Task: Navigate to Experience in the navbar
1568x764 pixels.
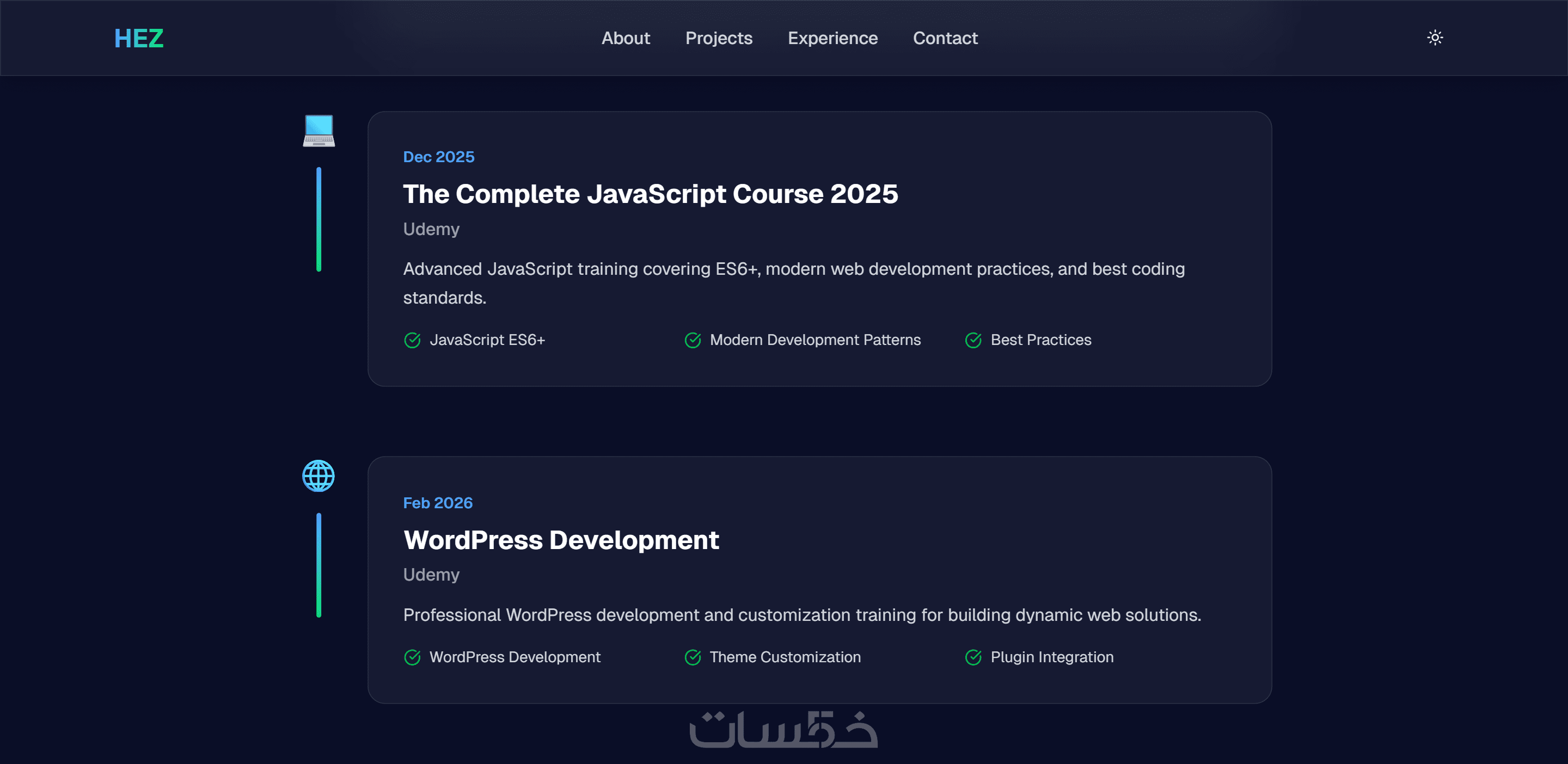Action: (x=832, y=38)
